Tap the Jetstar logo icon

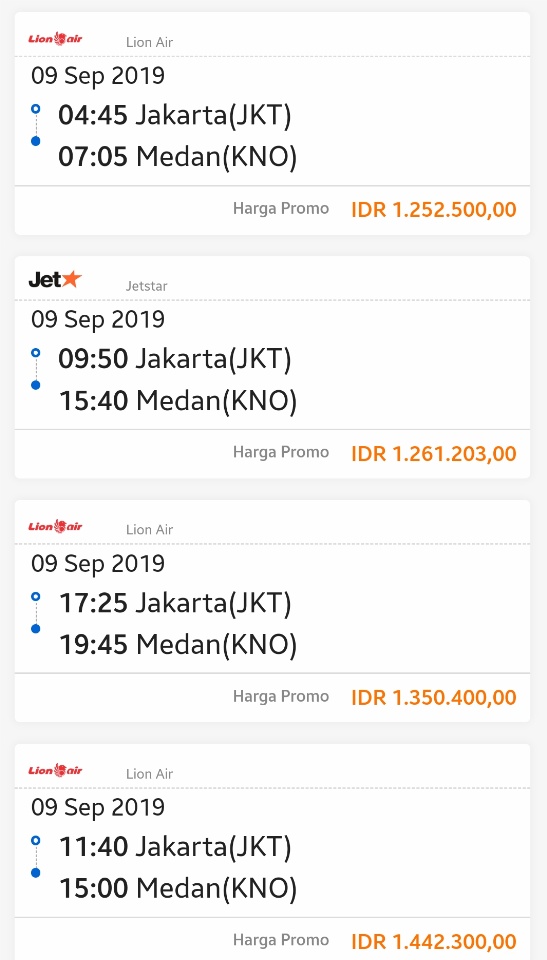click(x=55, y=280)
